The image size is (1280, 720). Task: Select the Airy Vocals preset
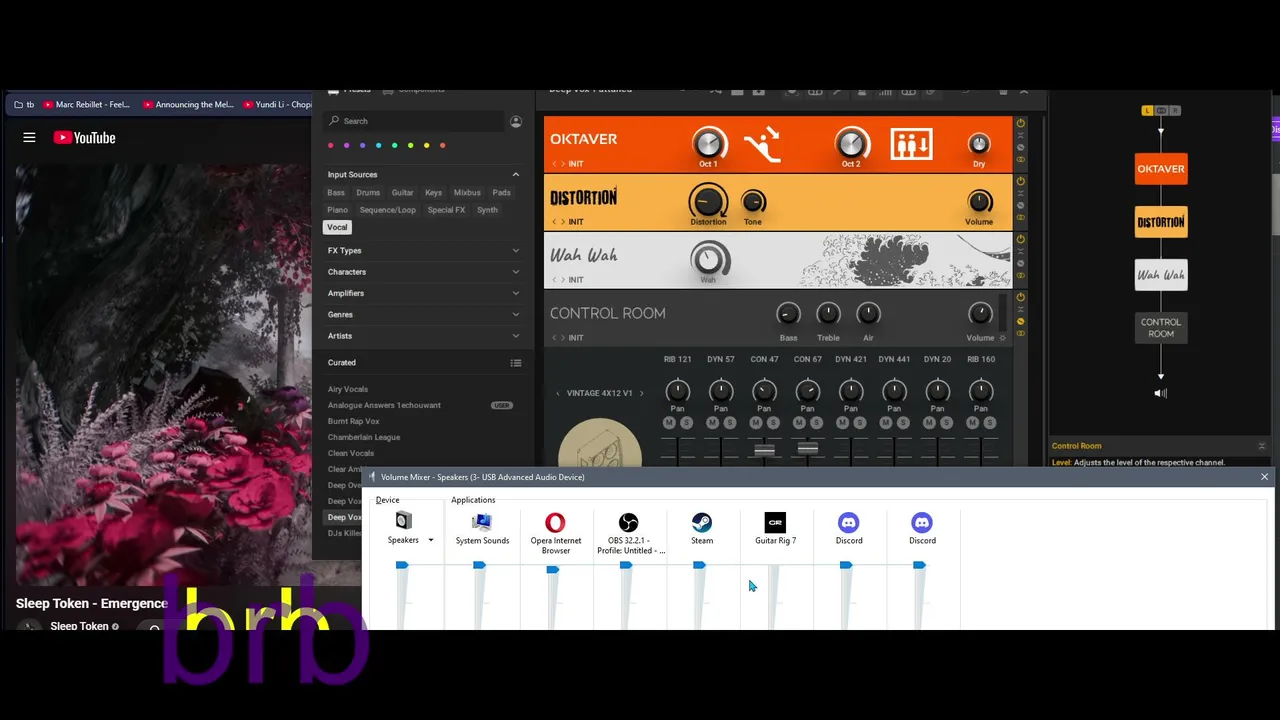pyautogui.click(x=348, y=389)
